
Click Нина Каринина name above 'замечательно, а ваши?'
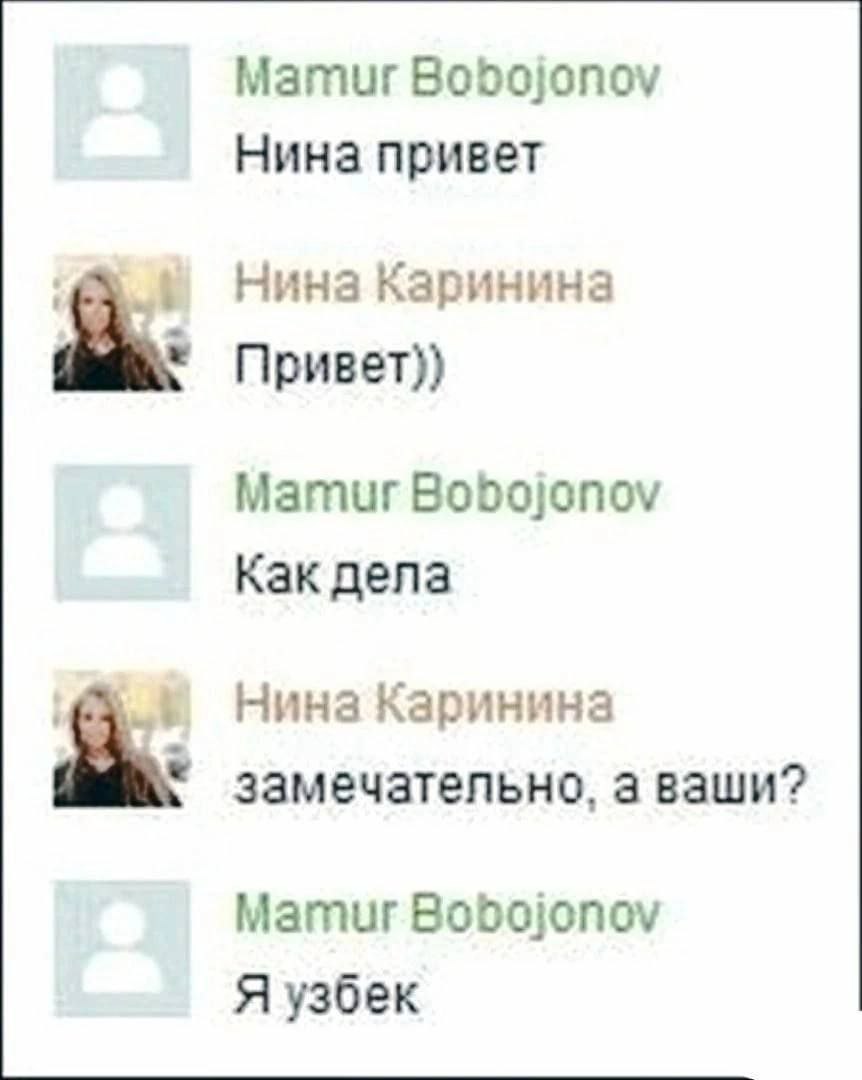424,704
